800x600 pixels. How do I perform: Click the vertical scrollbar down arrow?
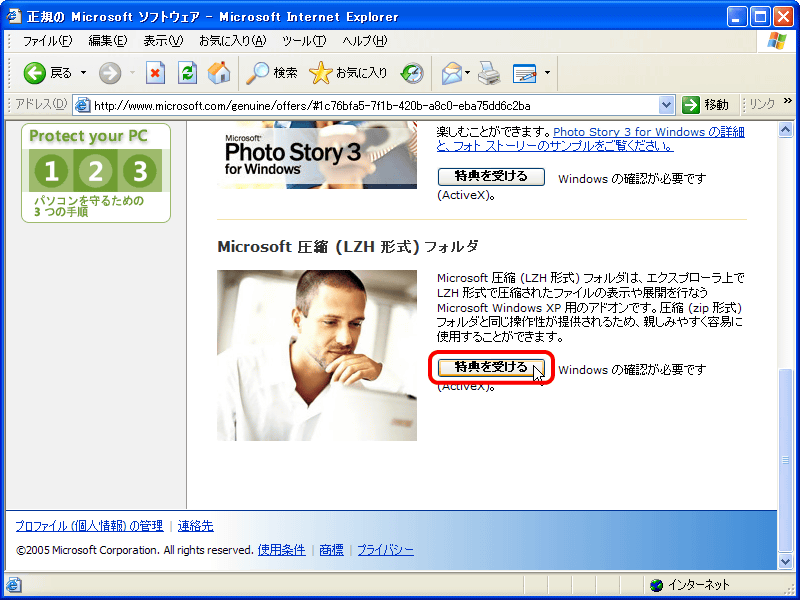pos(786,561)
